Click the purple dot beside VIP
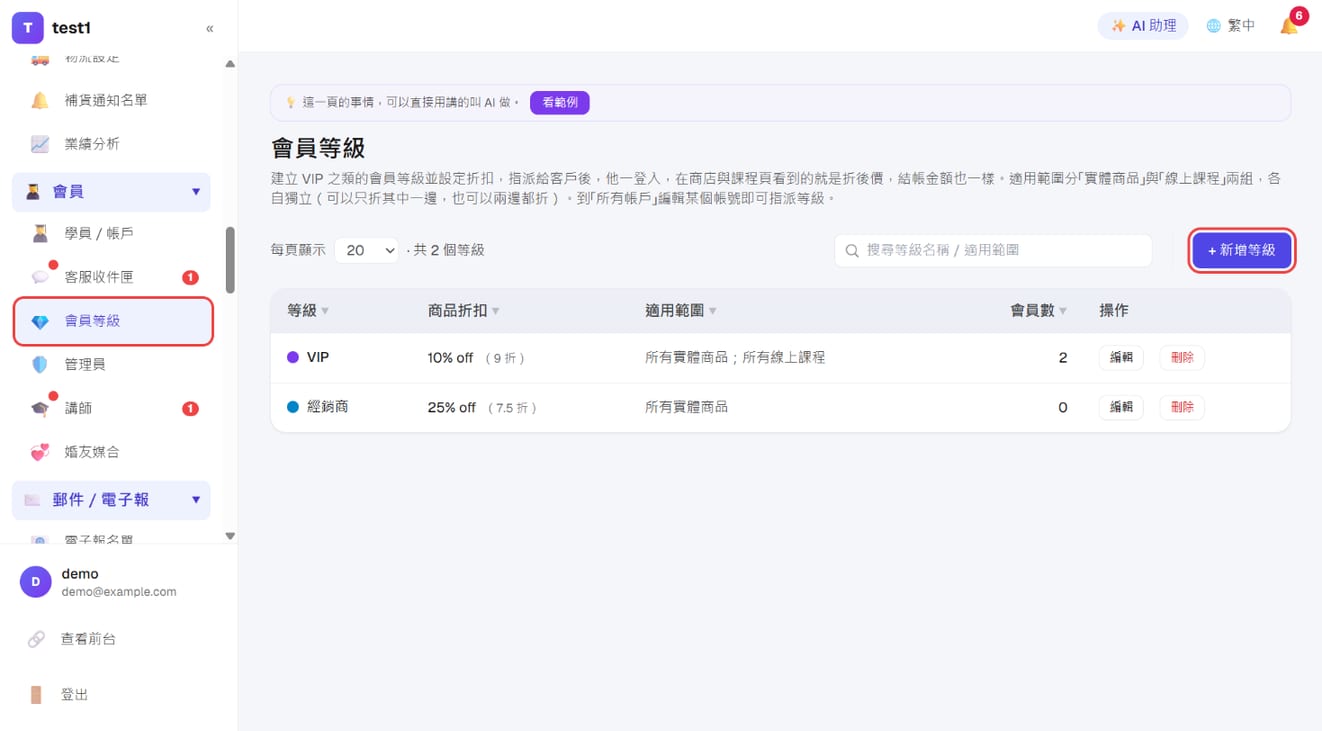Screen dimensions: 1322x731 (293, 357)
